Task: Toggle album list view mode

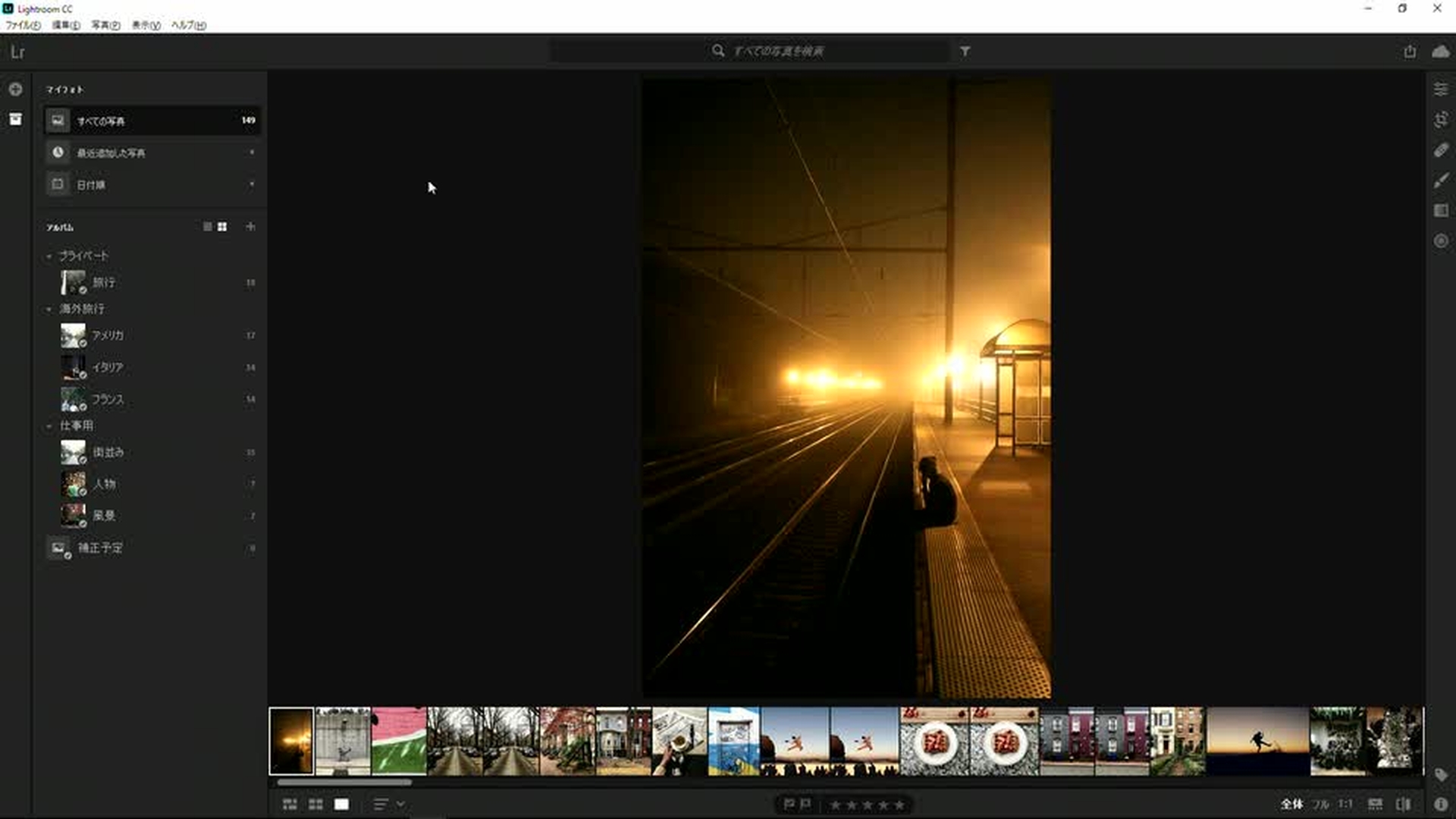Action: 207,227
